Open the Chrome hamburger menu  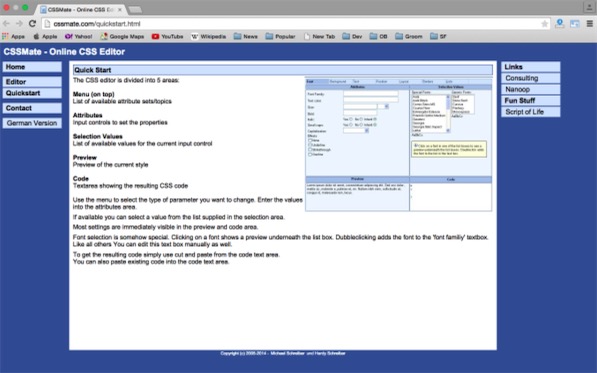(x=589, y=24)
